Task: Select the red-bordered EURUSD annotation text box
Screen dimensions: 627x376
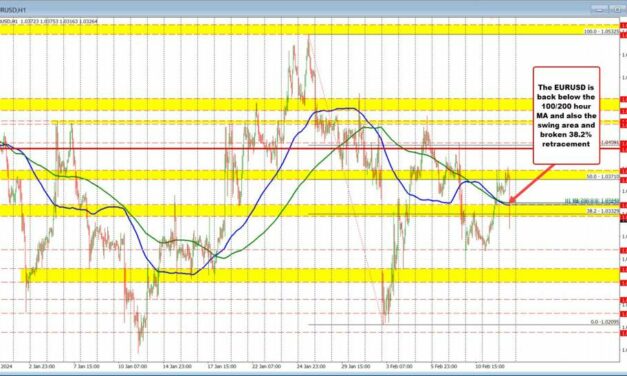Action: coord(566,115)
